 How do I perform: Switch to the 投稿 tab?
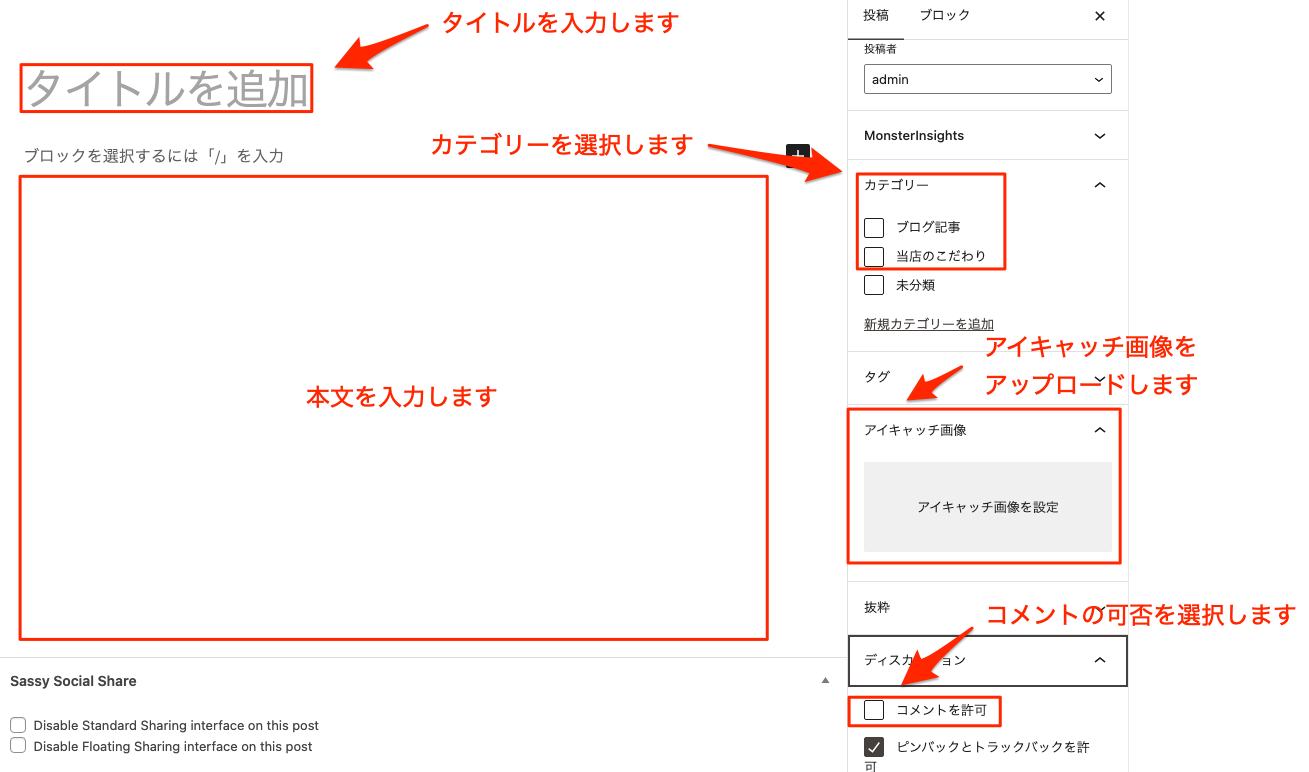click(x=875, y=16)
